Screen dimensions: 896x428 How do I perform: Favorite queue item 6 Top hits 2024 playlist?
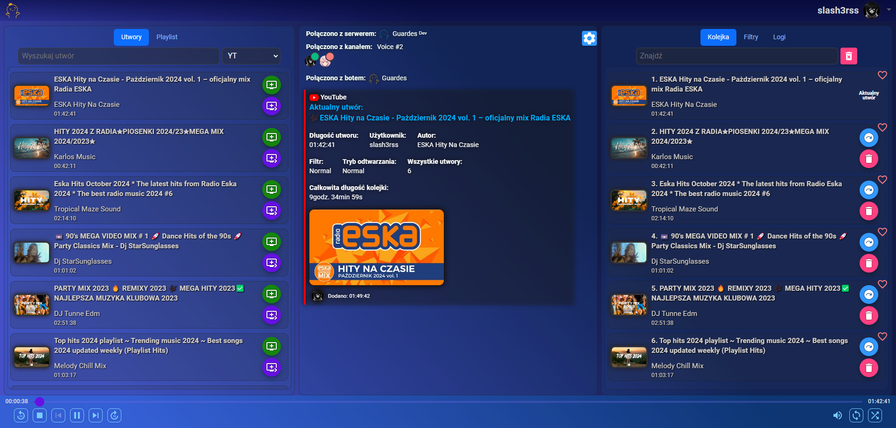point(882,337)
